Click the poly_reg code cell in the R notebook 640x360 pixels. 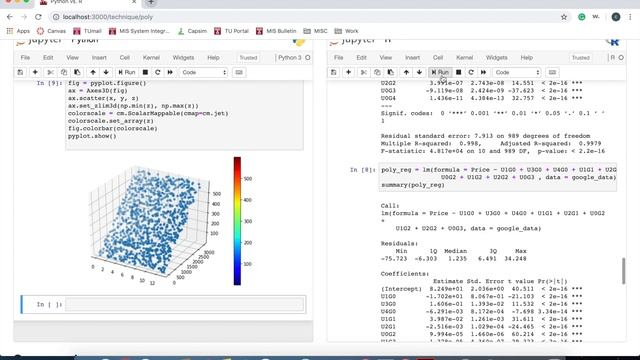coord(498,177)
